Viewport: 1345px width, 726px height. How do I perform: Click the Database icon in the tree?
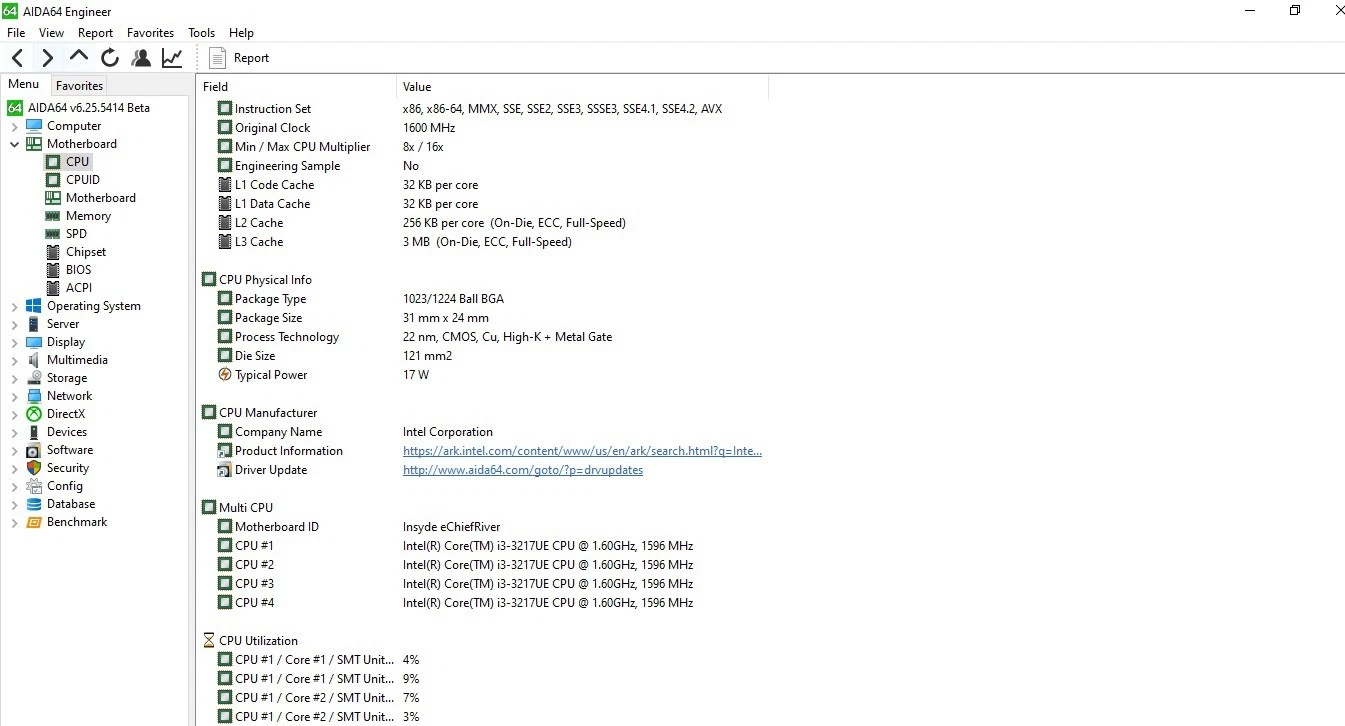(x=34, y=504)
